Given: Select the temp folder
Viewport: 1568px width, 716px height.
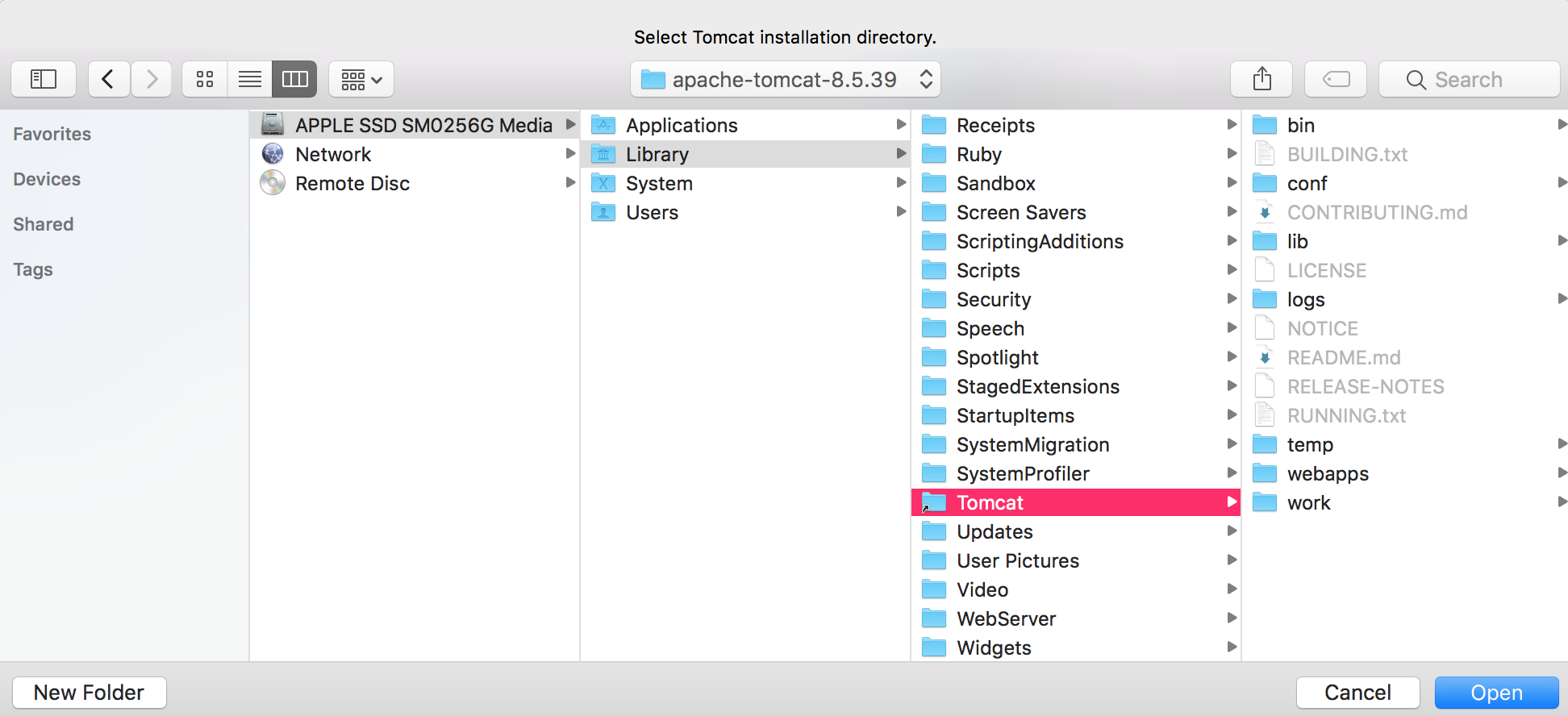Looking at the screenshot, I should [x=1405, y=444].
